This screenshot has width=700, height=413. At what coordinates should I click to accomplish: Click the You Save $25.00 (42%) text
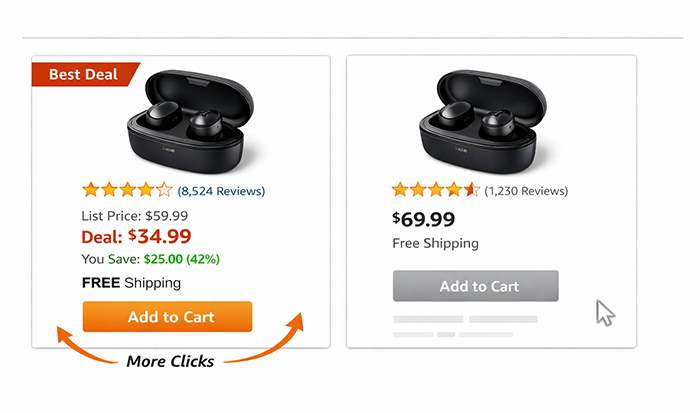pos(150,259)
